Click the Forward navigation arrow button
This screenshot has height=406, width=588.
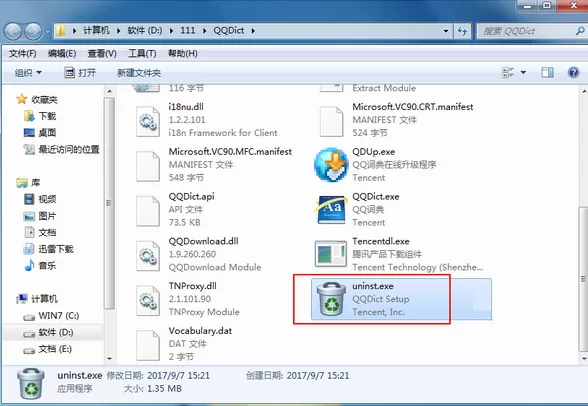tap(33, 31)
